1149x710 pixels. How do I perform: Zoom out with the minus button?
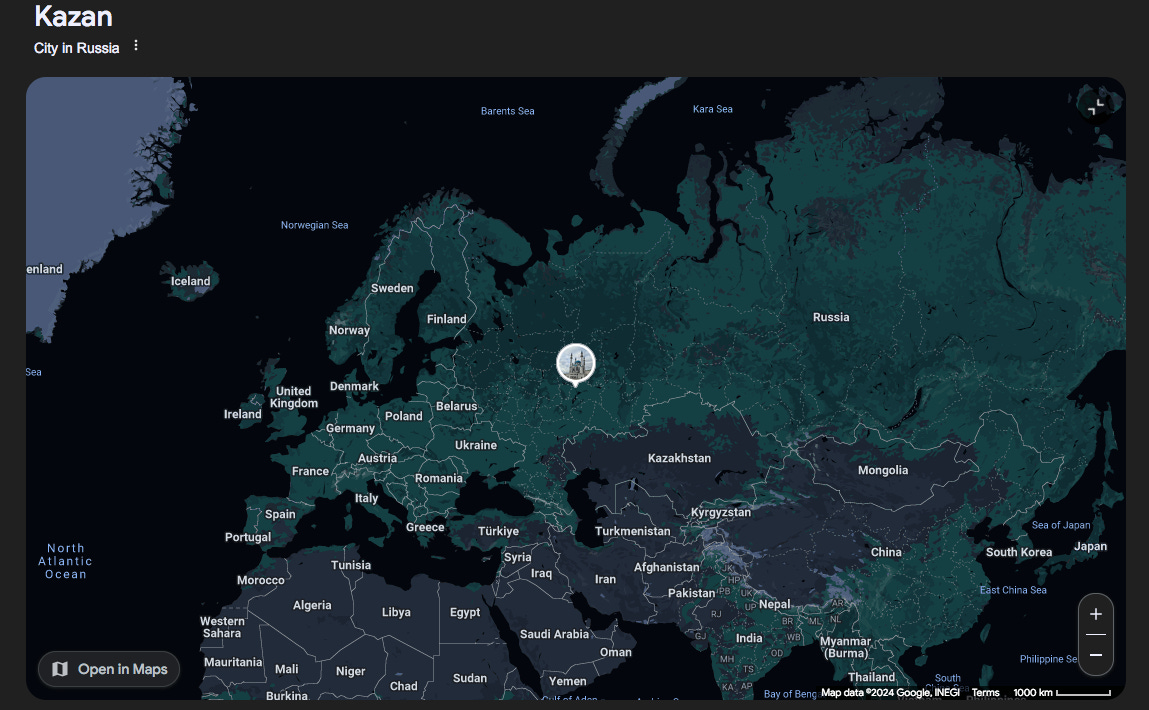pyautogui.click(x=1096, y=654)
